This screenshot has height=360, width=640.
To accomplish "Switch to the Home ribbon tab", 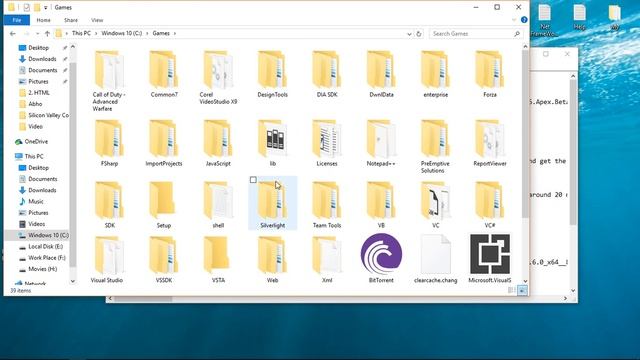I will 43,20.
